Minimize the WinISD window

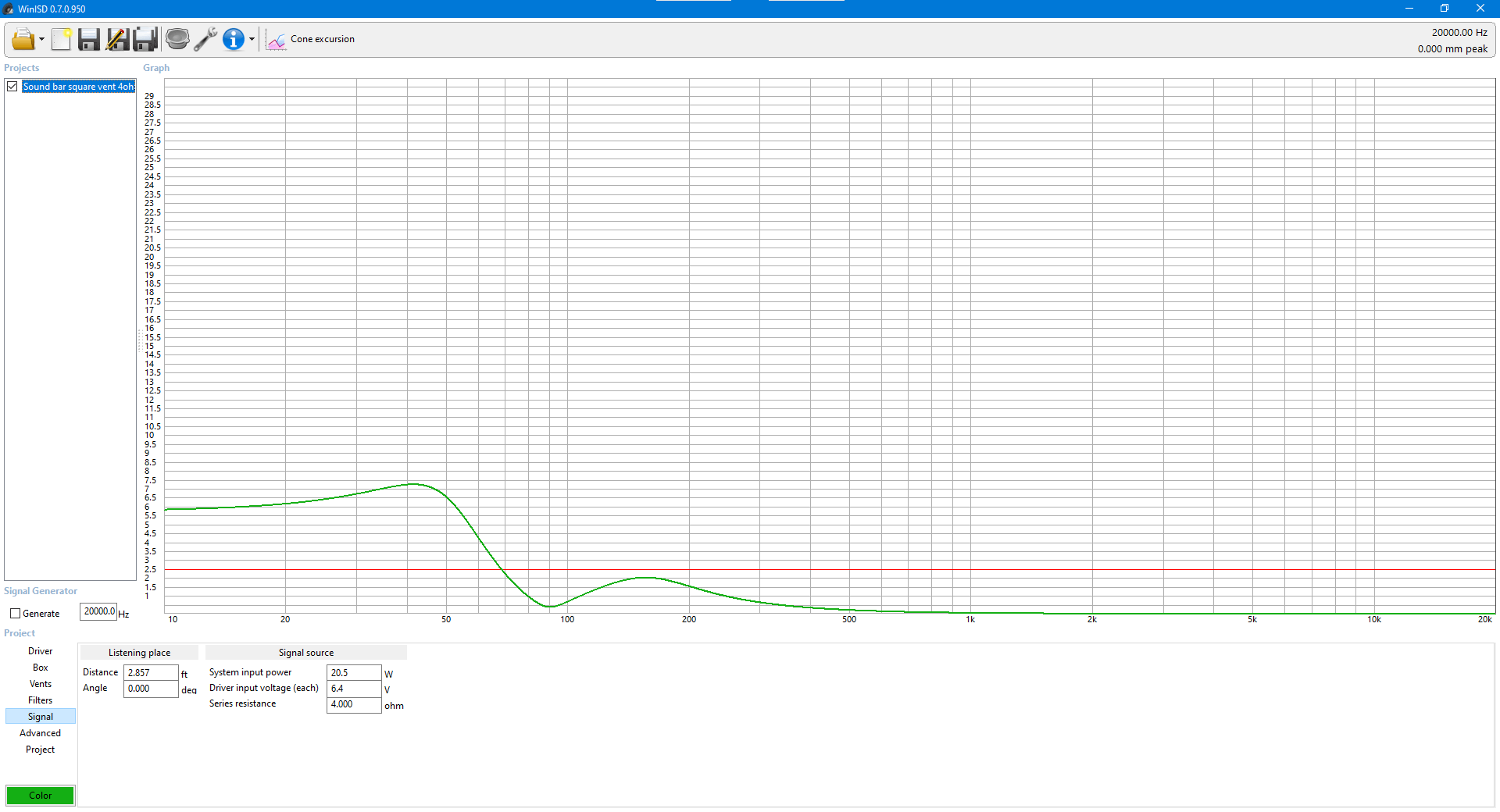tap(1409, 9)
